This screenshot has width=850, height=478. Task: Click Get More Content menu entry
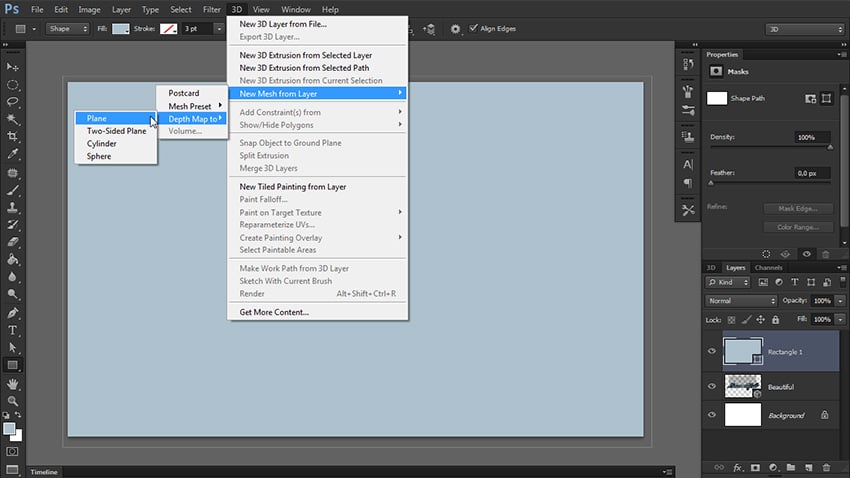(274, 312)
